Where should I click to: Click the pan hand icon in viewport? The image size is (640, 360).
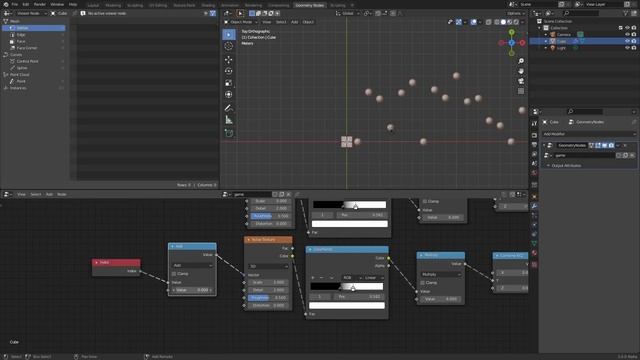[521, 71]
